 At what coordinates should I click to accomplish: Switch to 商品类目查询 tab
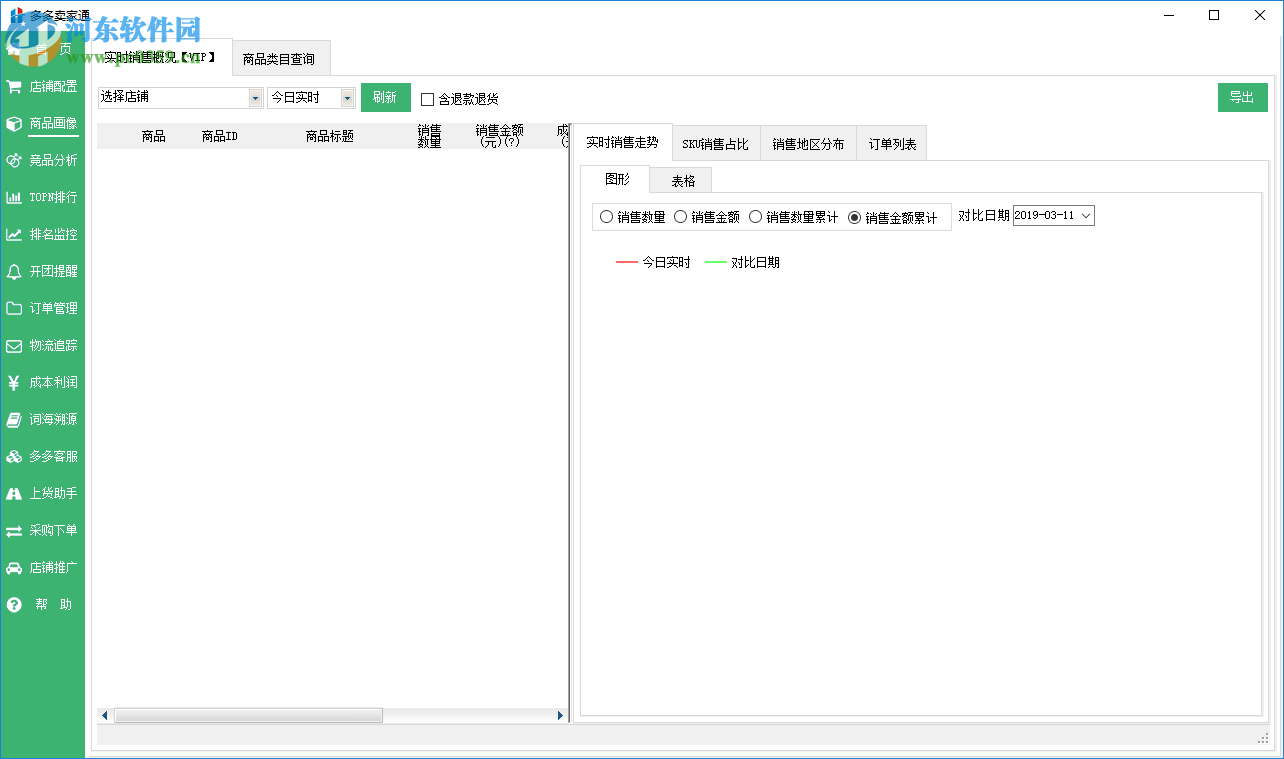tap(279, 59)
